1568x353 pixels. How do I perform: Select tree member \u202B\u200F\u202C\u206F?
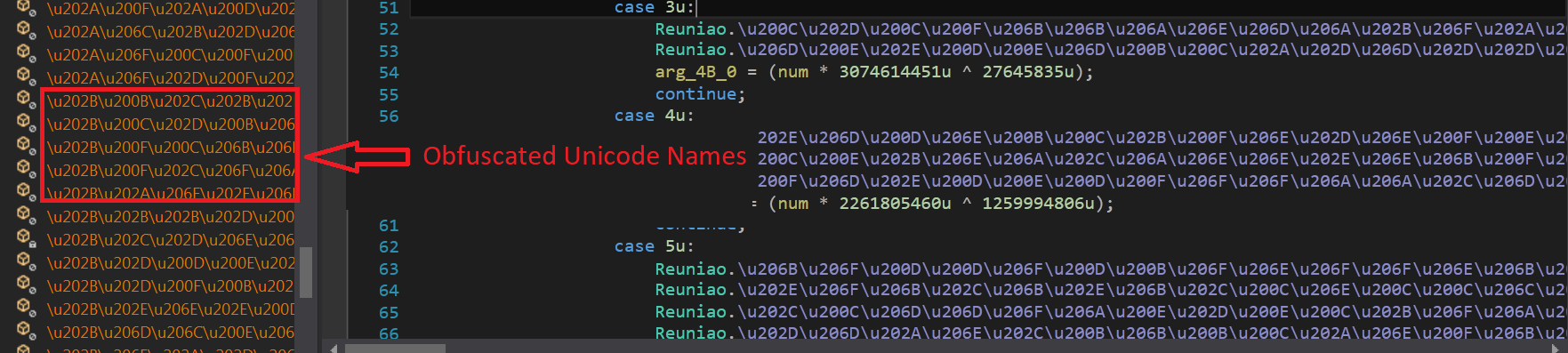coord(170,171)
